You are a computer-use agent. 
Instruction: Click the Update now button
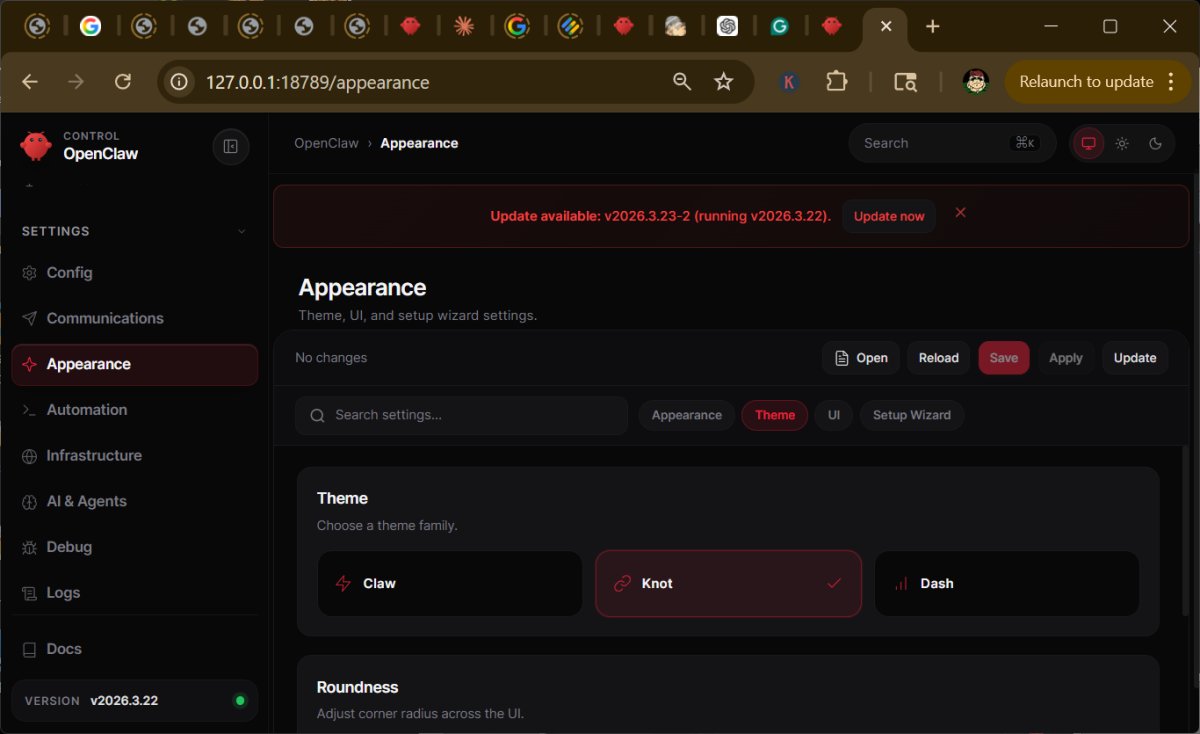[x=889, y=216]
